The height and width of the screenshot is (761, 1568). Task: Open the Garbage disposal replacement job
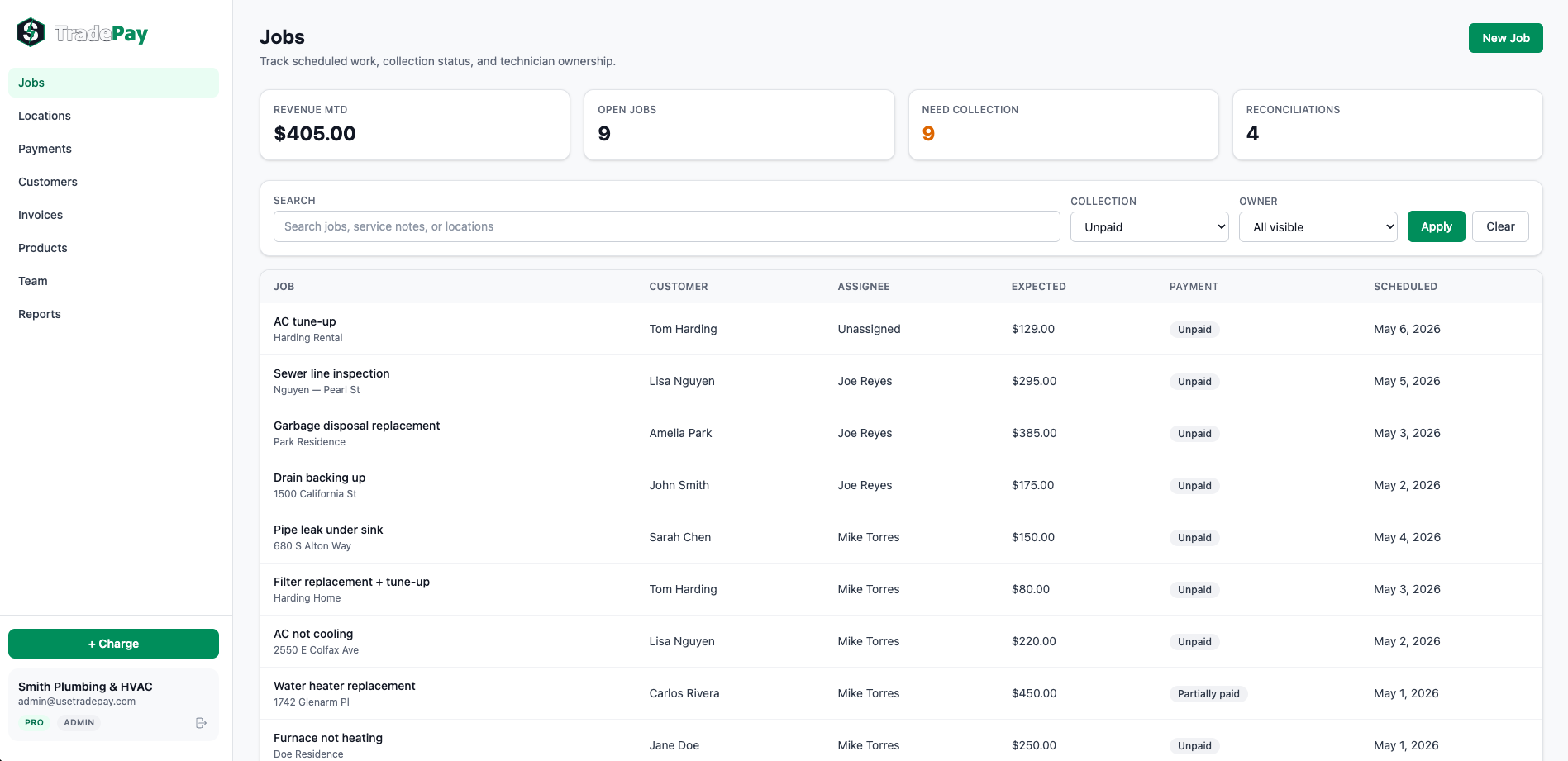pyautogui.click(x=356, y=426)
